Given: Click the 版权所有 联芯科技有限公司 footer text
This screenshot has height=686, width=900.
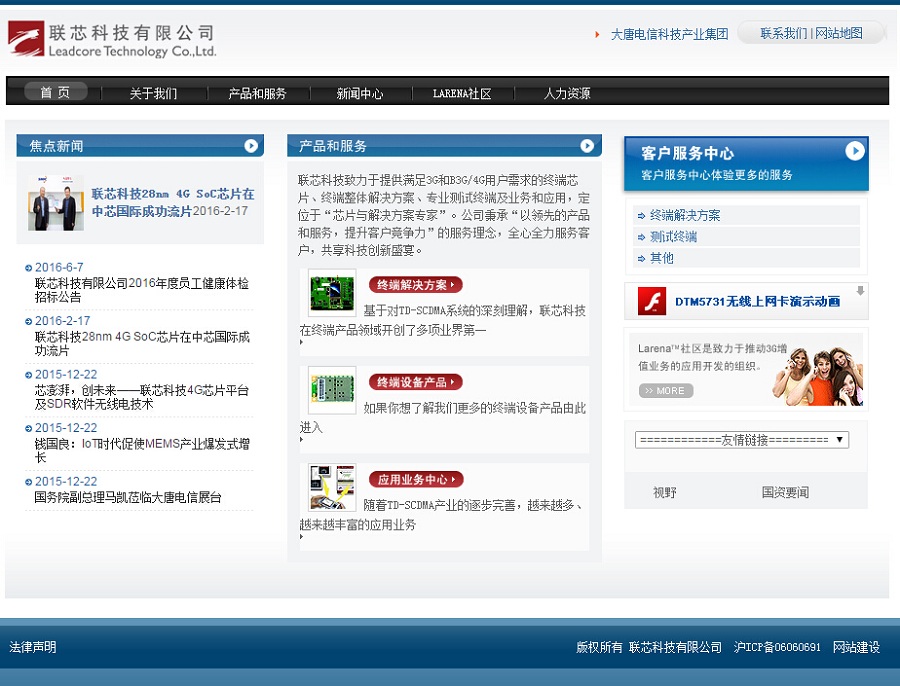Looking at the screenshot, I should pos(649,647).
